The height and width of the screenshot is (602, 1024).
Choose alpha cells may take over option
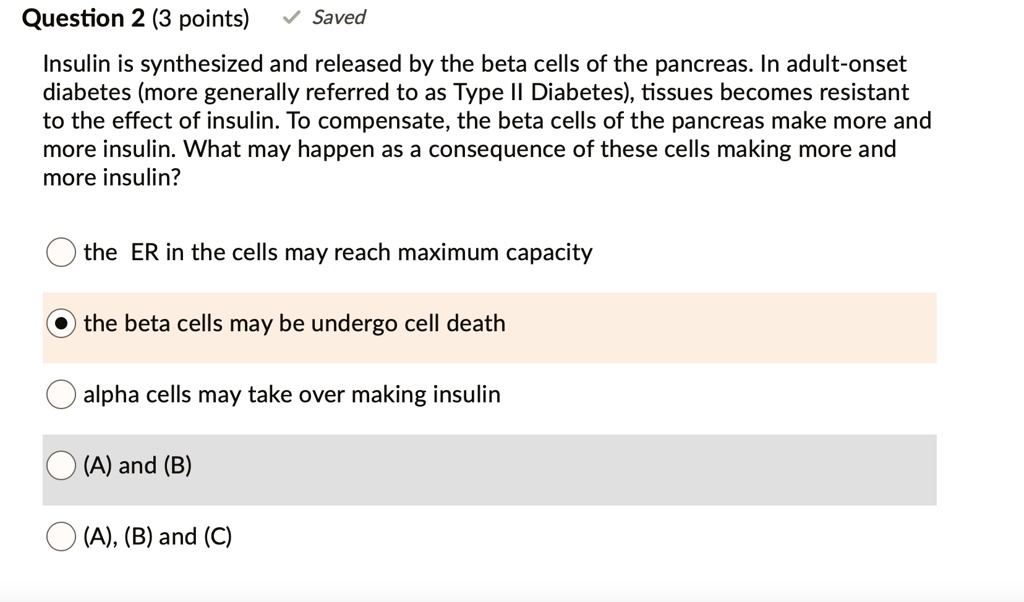[x=61, y=394]
